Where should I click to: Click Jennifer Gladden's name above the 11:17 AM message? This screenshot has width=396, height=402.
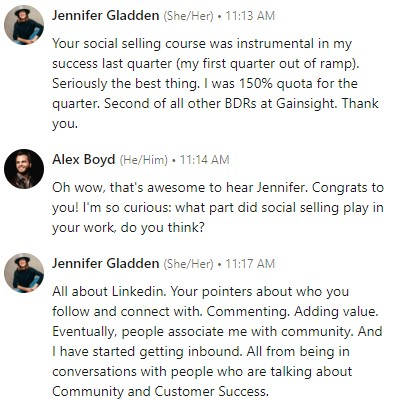106,264
